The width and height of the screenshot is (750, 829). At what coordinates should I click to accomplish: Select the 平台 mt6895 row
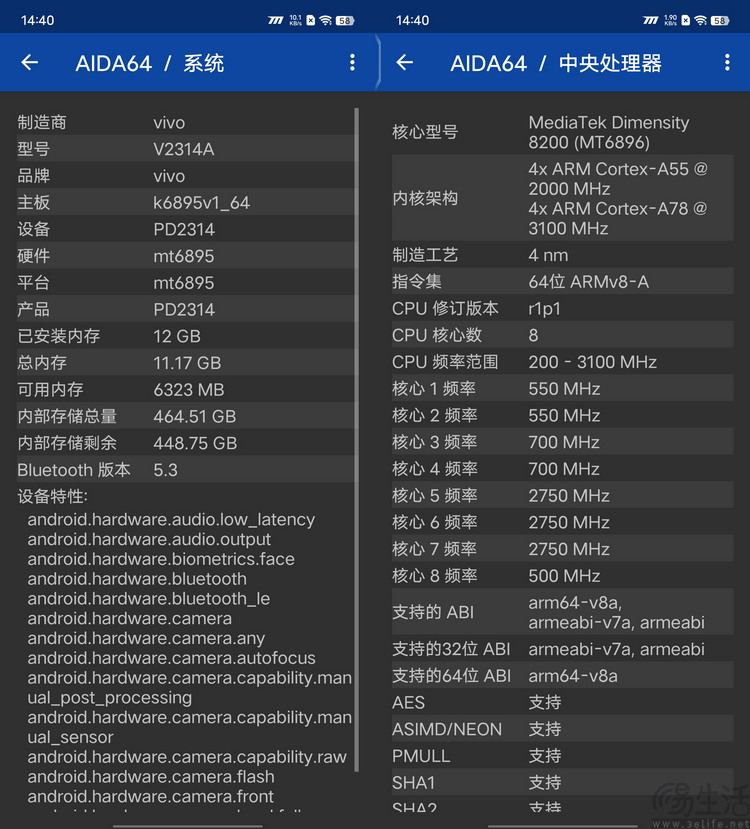pyautogui.click(x=185, y=282)
